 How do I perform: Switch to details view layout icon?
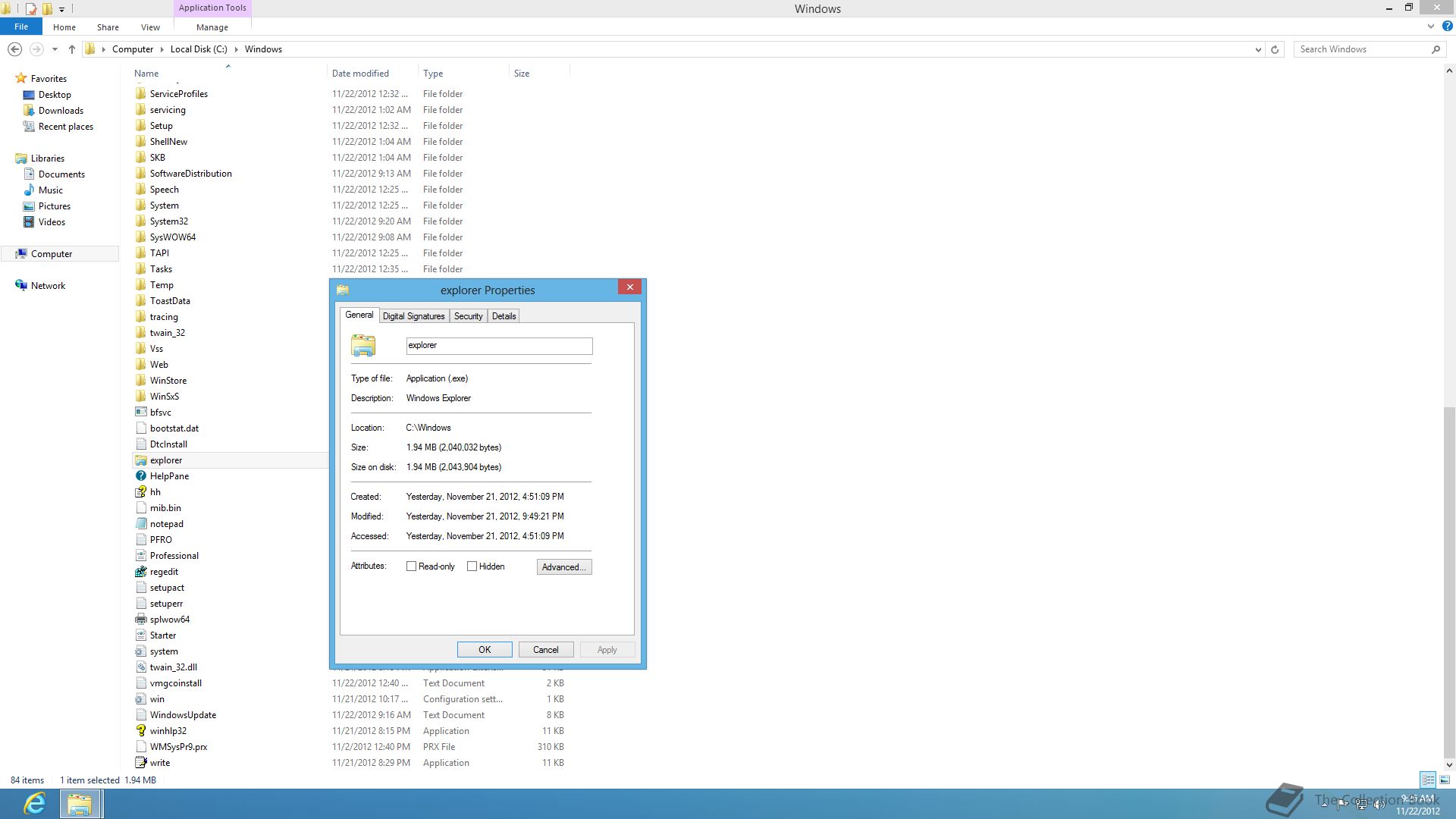click(x=1428, y=780)
